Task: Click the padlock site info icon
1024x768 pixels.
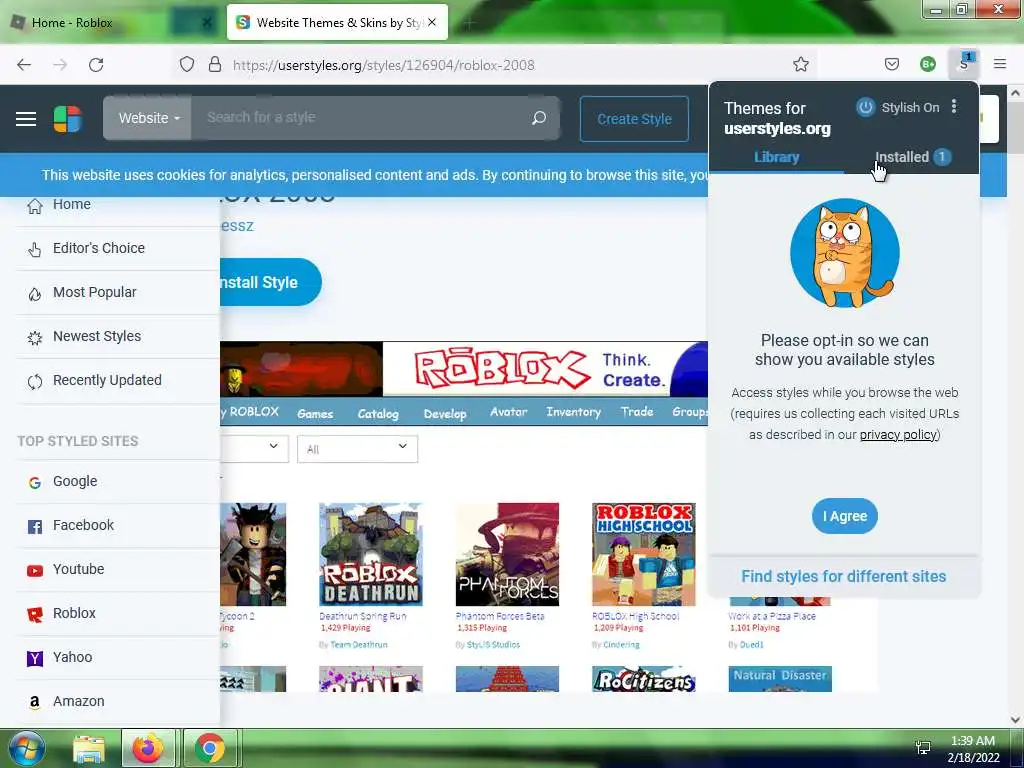Action: tap(215, 65)
